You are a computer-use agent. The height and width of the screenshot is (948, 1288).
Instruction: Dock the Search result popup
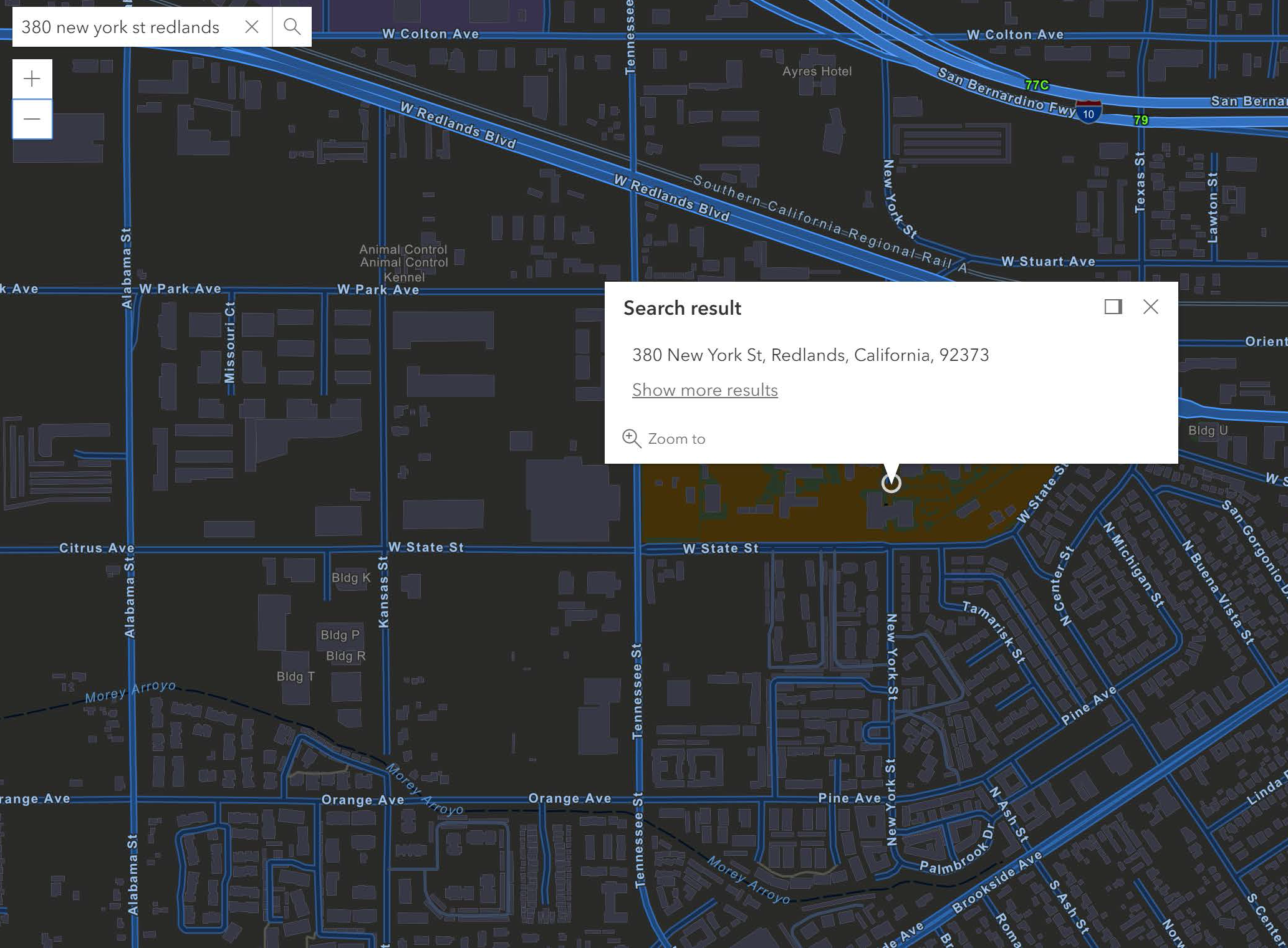(x=1113, y=307)
